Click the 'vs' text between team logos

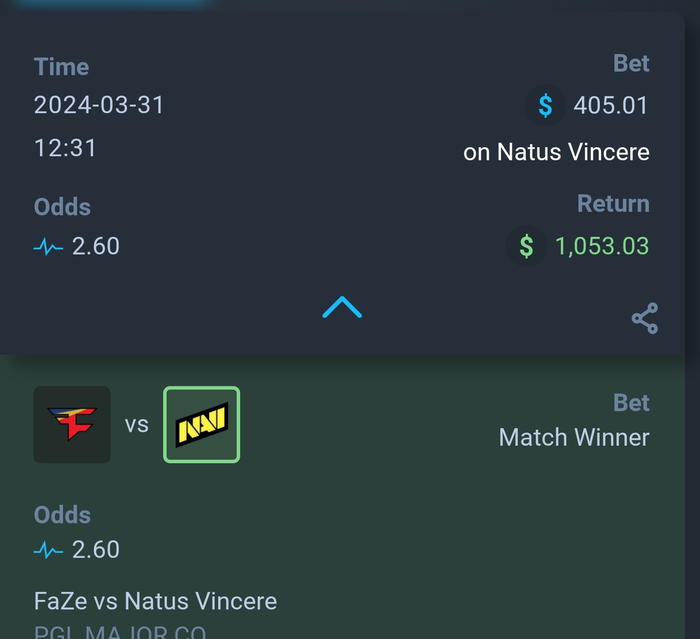coord(137,425)
